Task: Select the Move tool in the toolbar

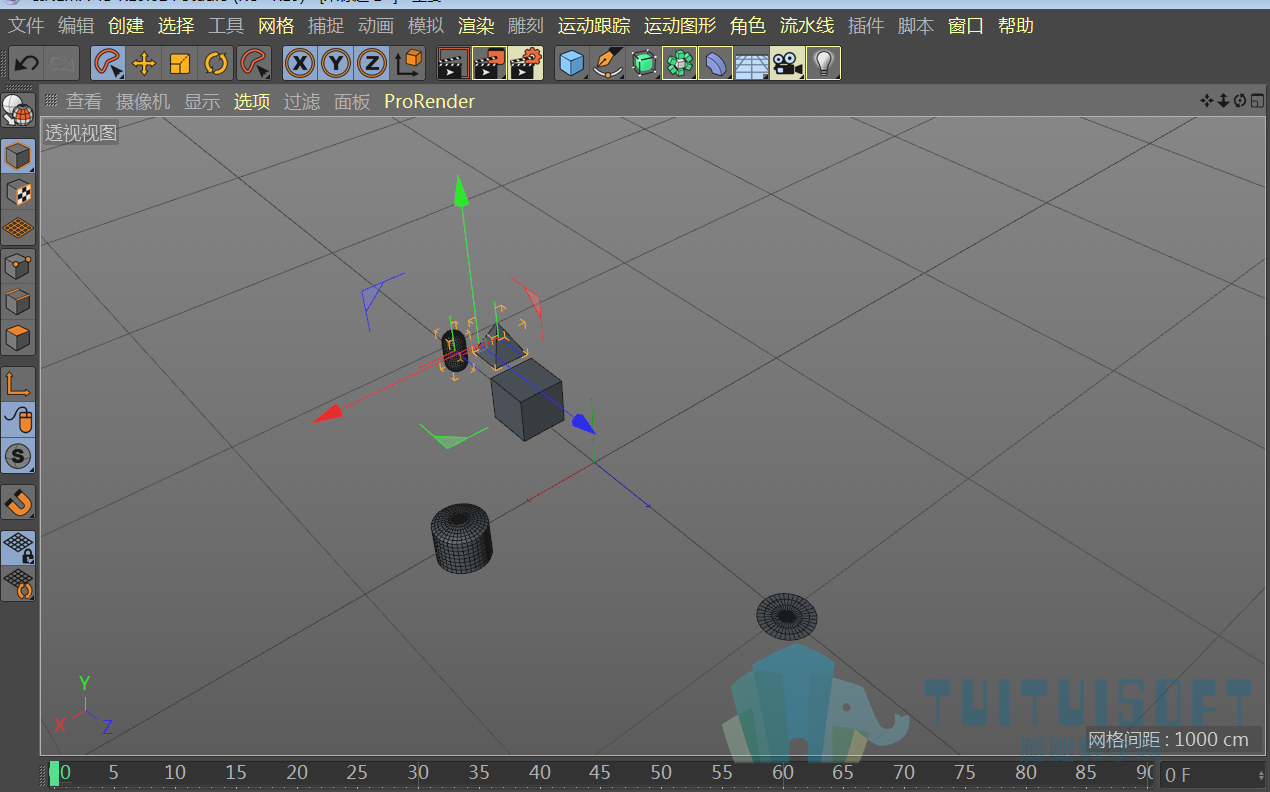Action: coord(144,64)
